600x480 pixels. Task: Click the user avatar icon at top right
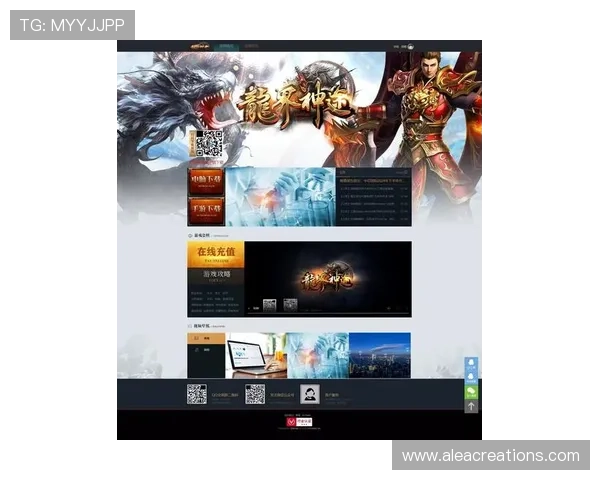410,46
